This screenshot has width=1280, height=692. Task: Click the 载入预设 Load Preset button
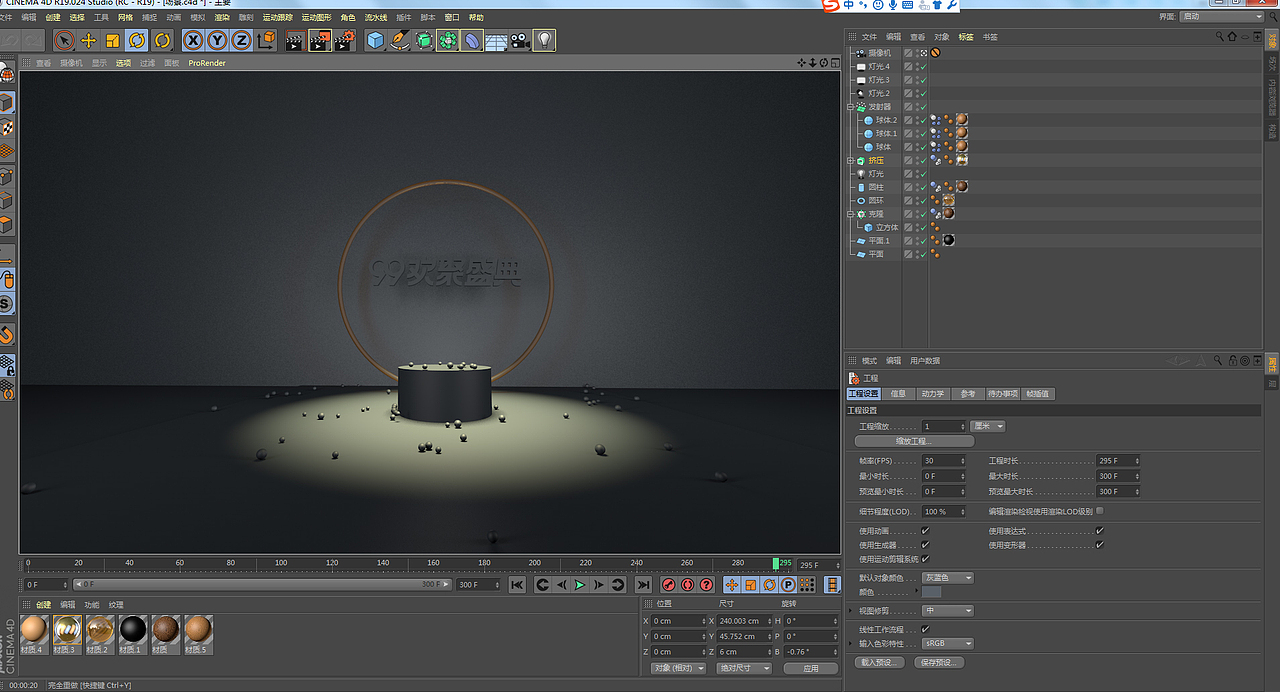pyautogui.click(x=880, y=662)
